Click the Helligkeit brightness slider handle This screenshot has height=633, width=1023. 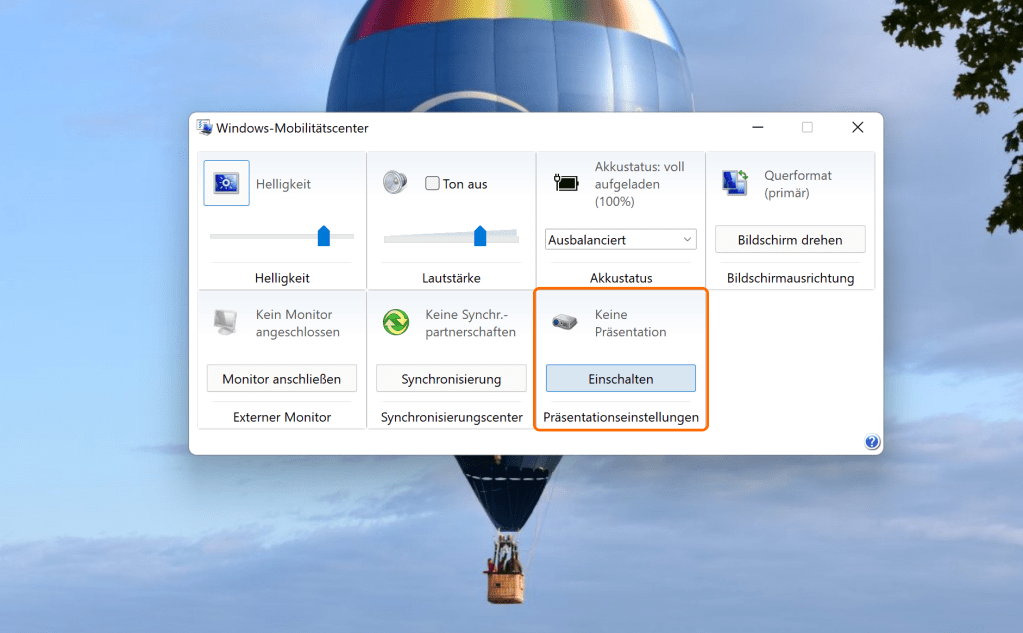[323, 236]
